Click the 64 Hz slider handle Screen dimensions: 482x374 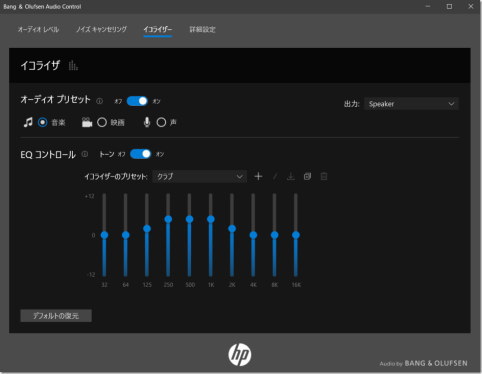click(x=126, y=235)
